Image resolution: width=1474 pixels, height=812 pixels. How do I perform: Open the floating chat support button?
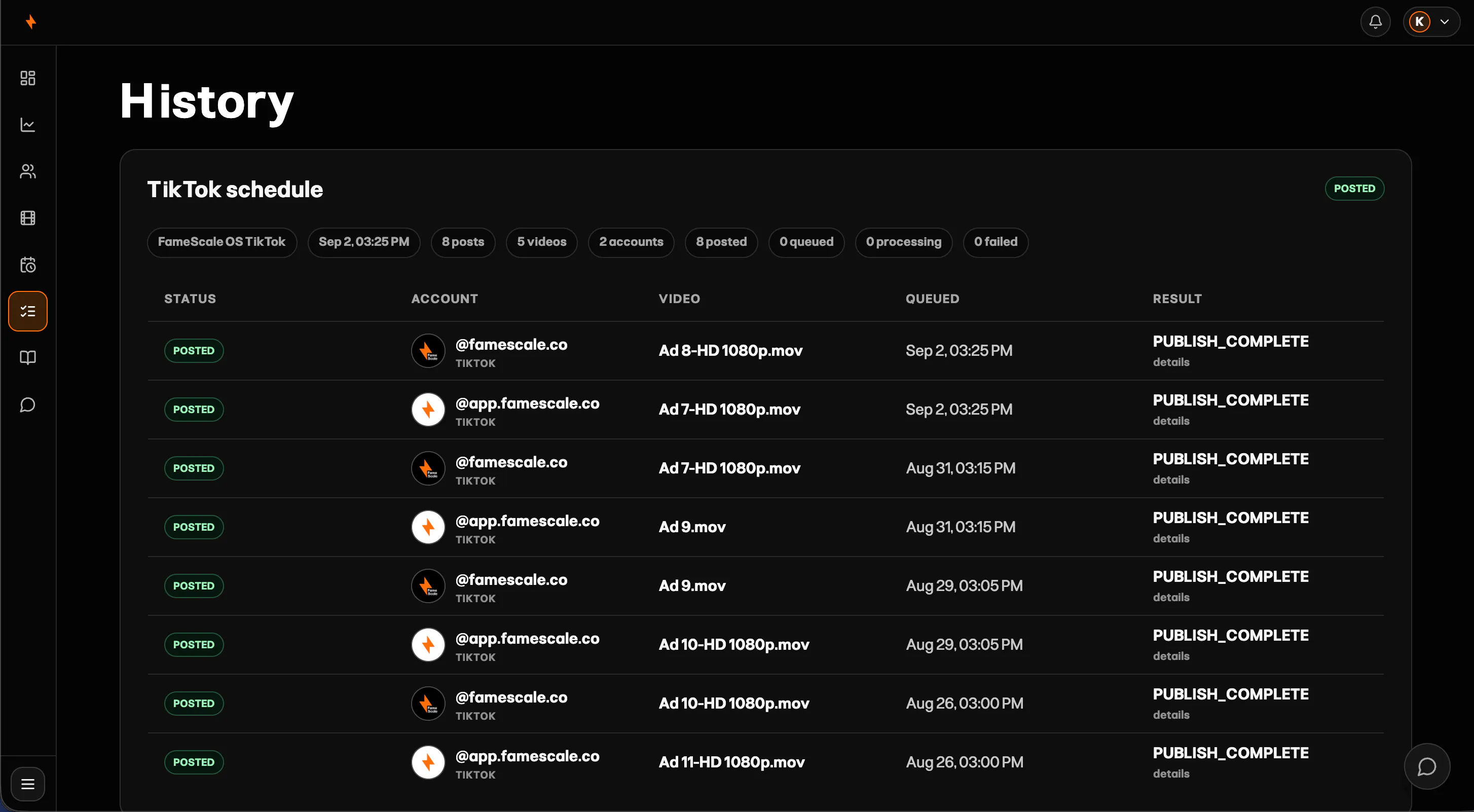click(x=1427, y=767)
